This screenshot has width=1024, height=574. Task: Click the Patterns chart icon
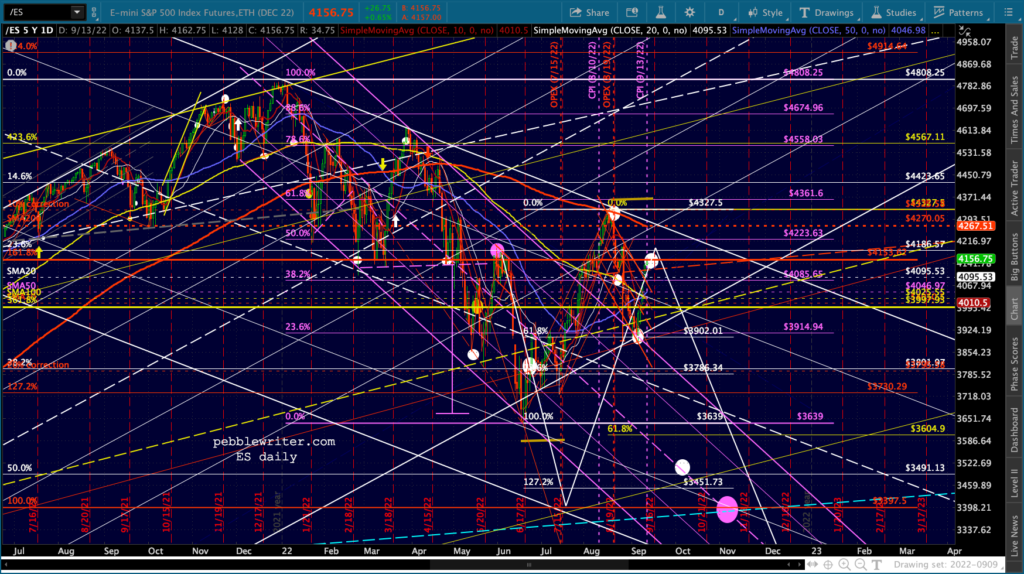939,12
